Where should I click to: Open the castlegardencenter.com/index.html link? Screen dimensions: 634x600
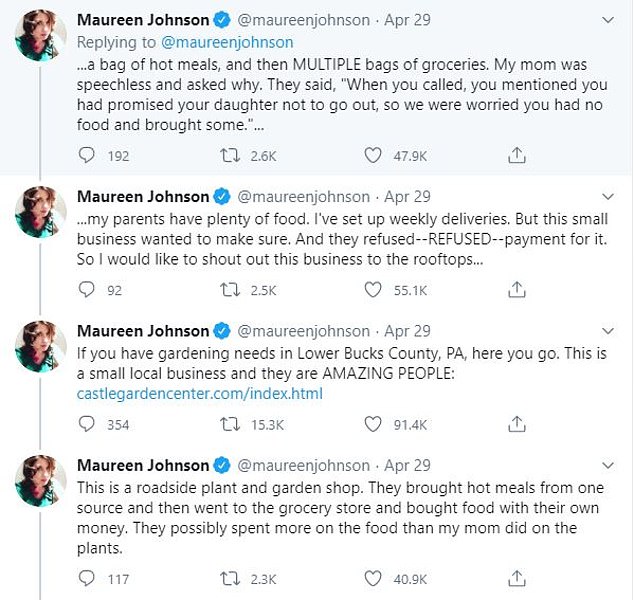[x=199, y=393]
